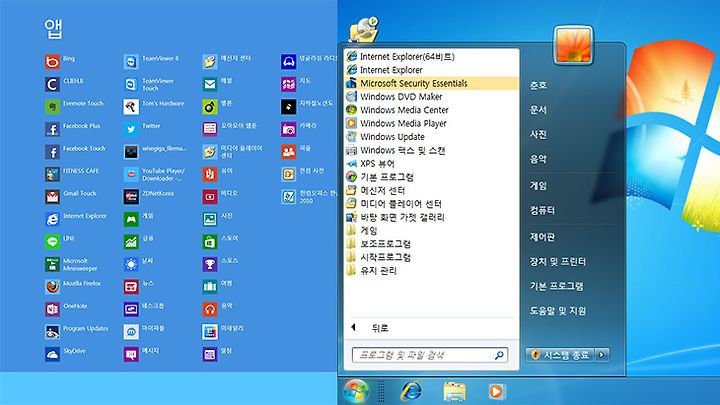Expand the shutdown options arrow
Image resolution: width=720 pixels, height=405 pixels.
coord(602,354)
